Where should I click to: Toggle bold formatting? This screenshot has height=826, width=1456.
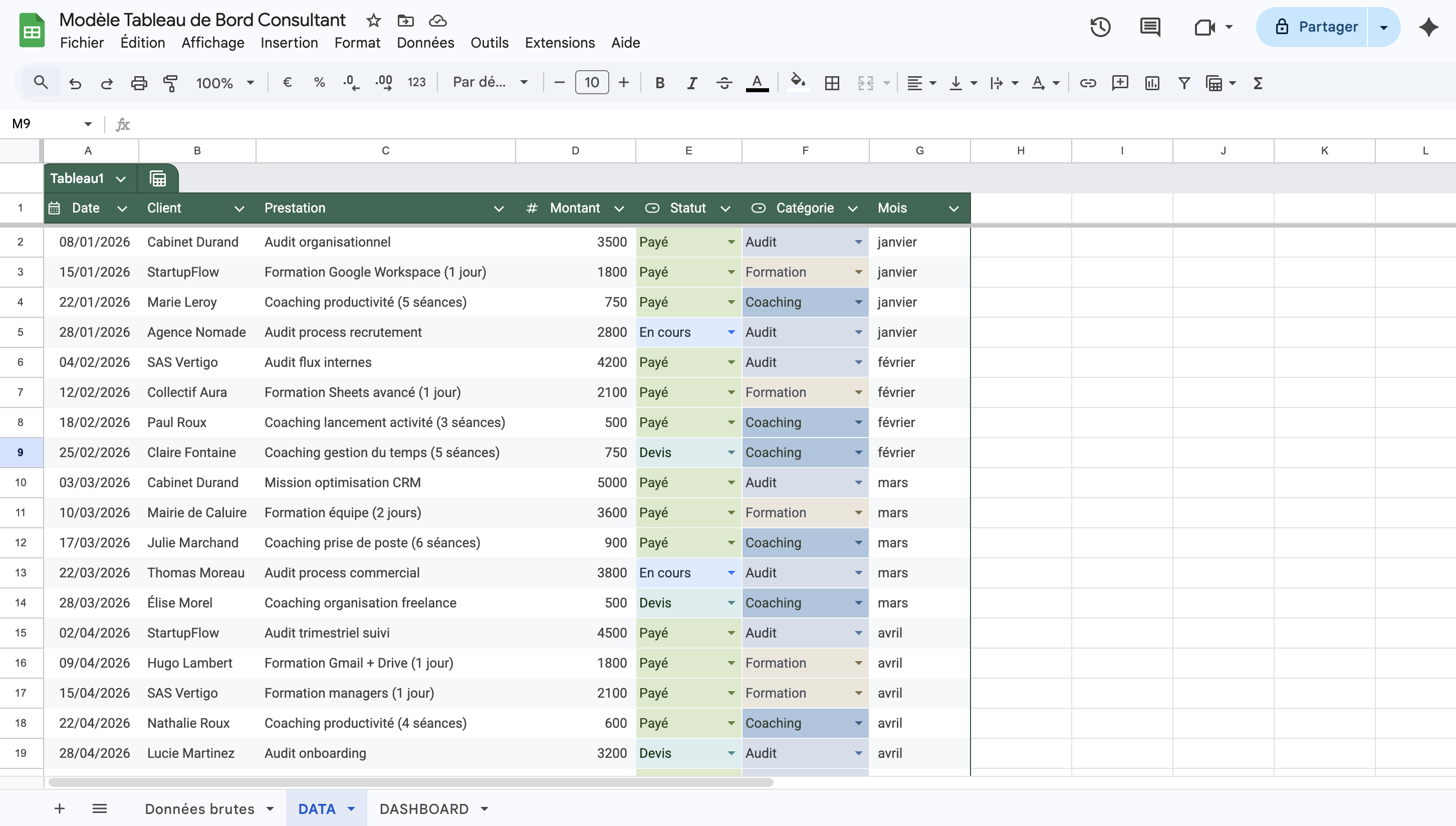pos(659,83)
